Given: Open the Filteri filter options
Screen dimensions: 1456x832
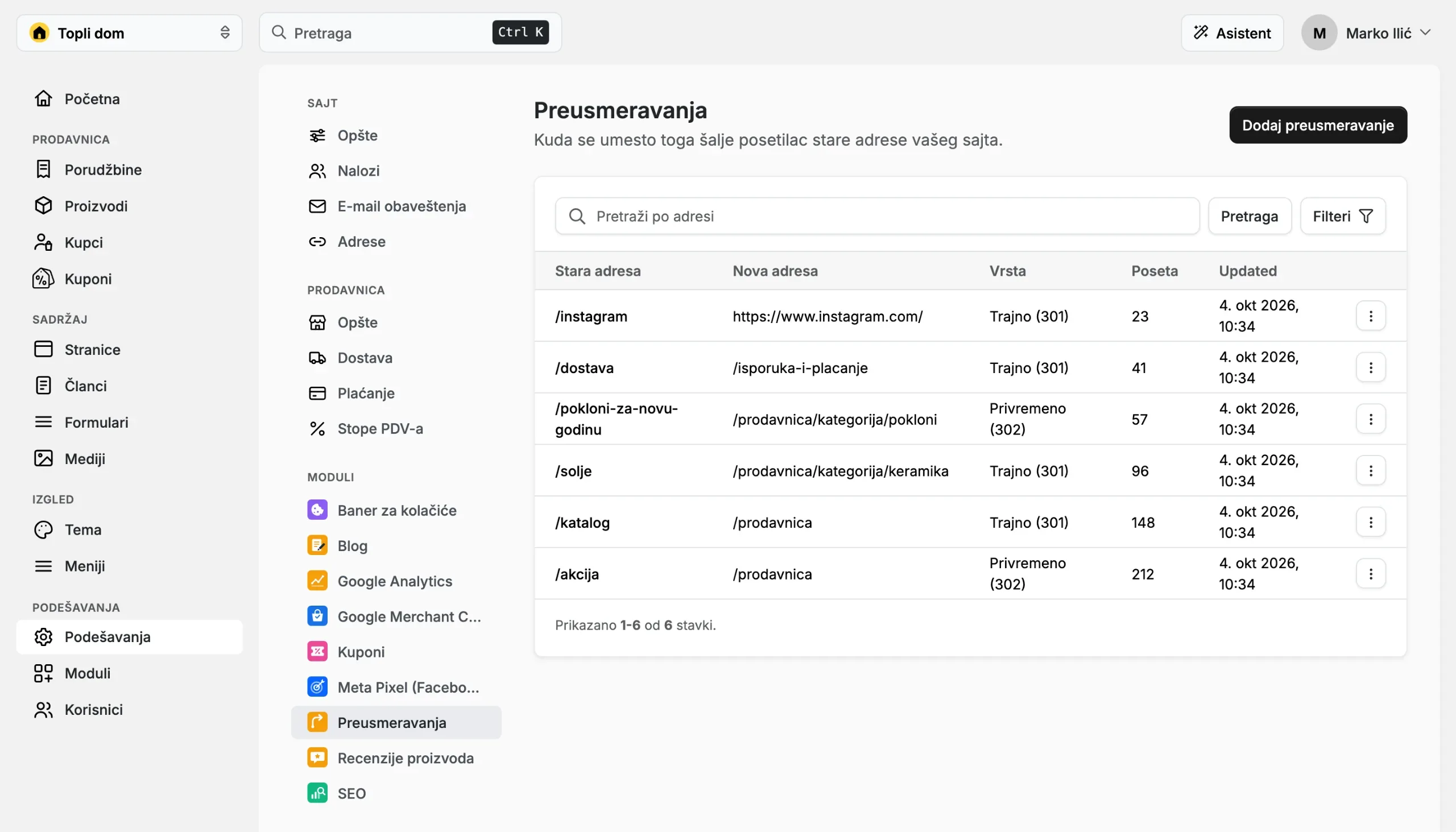Looking at the screenshot, I should point(1342,216).
